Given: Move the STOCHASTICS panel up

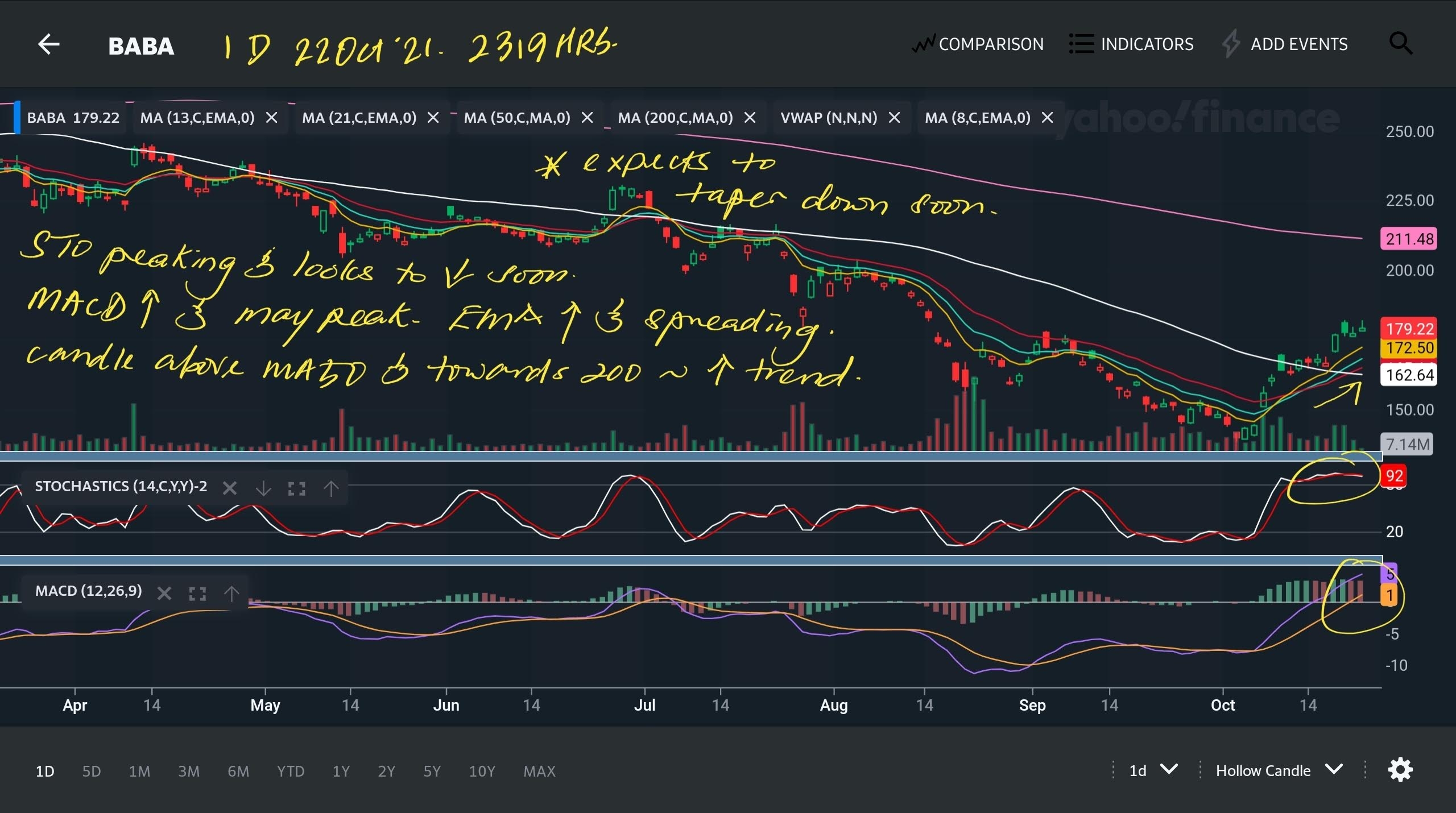Looking at the screenshot, I should click(x=331, y=488).
